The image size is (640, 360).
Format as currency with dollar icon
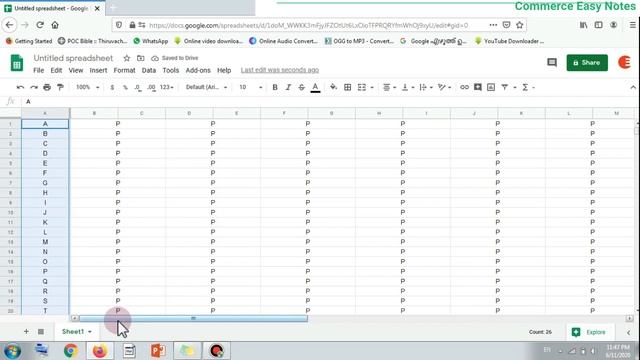click(112, 87)
